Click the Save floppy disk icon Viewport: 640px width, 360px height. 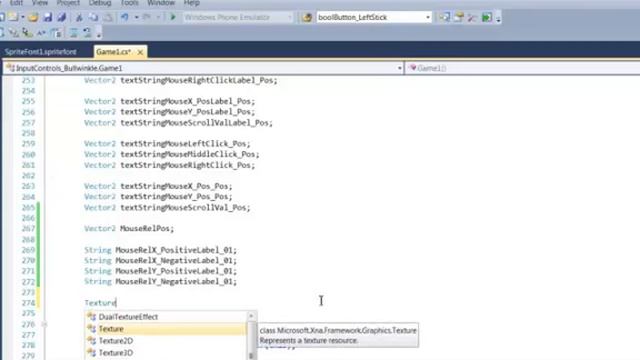pyautogui.click(x=48, y=18)
